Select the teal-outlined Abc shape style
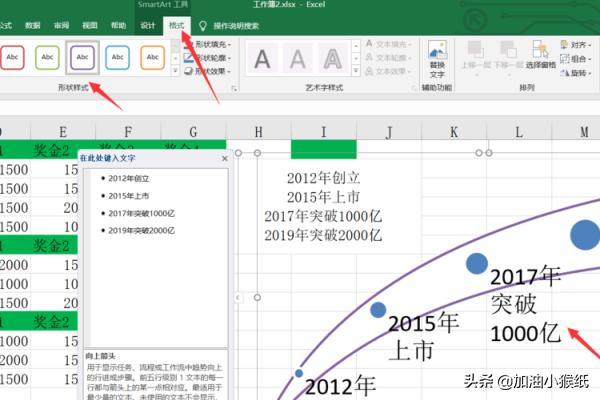The image size is (600, 400). point(117,57)
